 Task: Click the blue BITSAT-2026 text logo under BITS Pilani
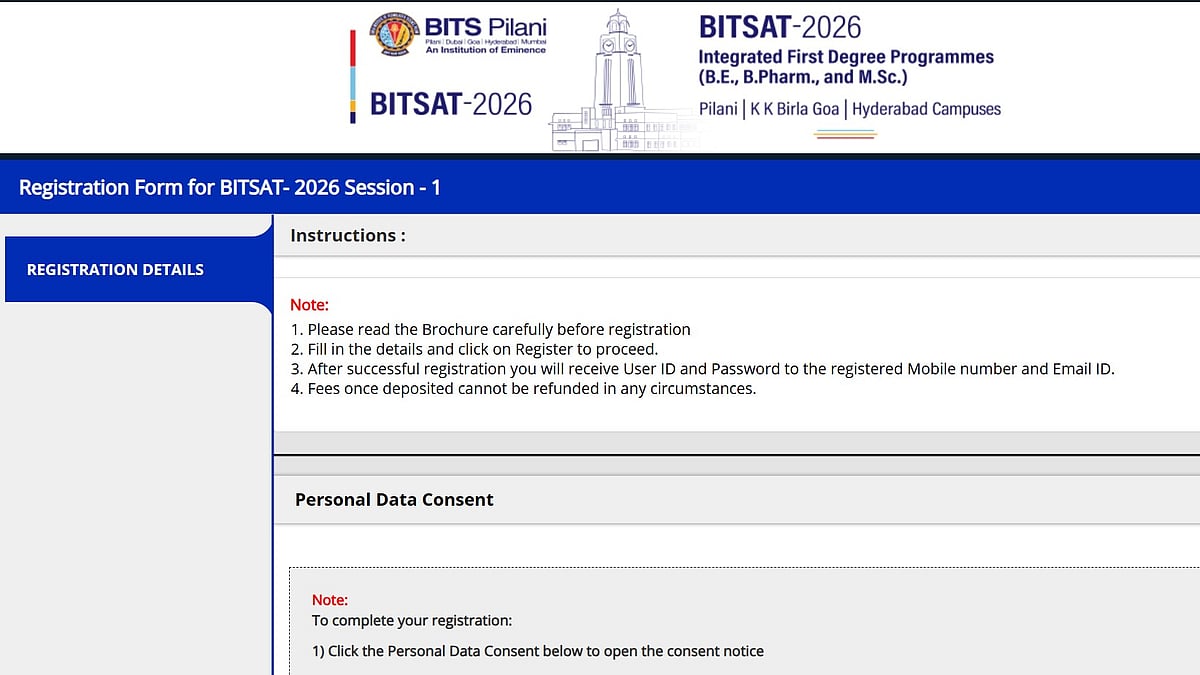coord(451,103)
